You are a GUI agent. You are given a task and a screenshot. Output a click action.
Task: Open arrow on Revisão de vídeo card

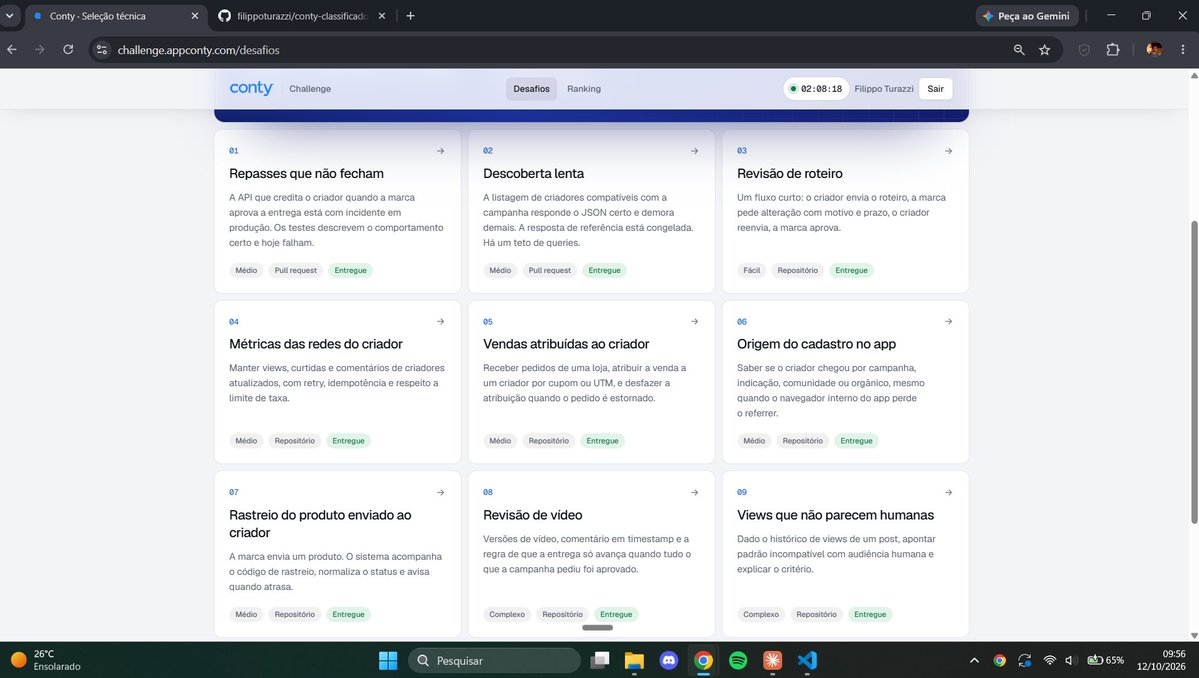point(694,492)
